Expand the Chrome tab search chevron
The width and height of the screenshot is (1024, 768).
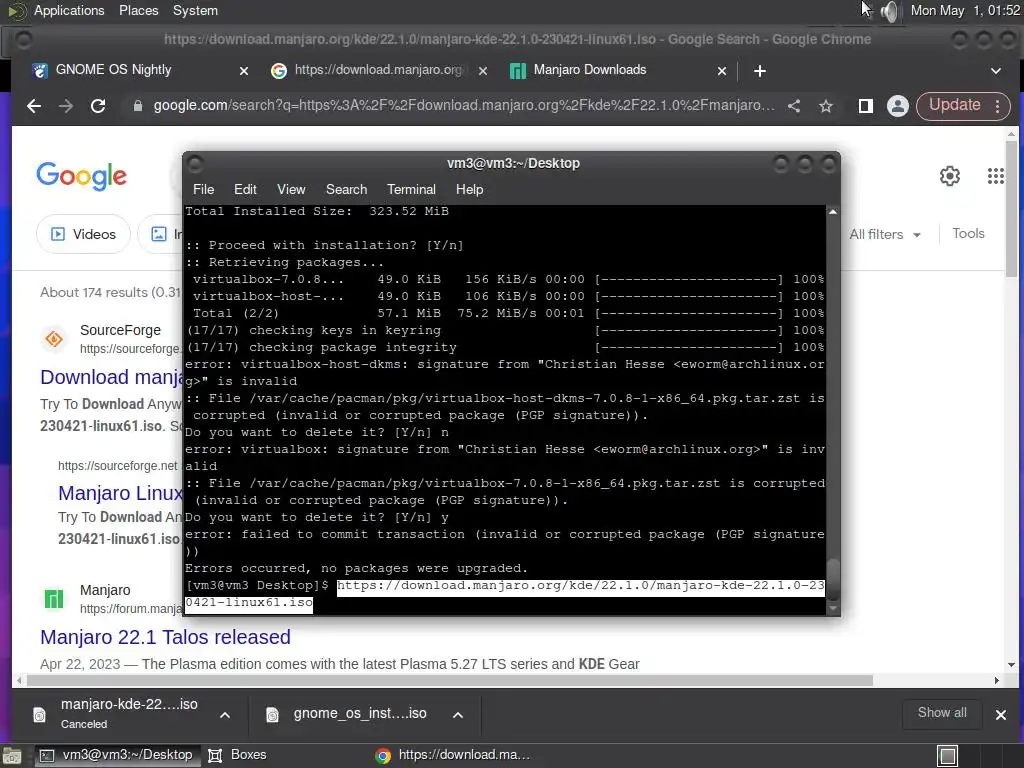pos(996,71)
